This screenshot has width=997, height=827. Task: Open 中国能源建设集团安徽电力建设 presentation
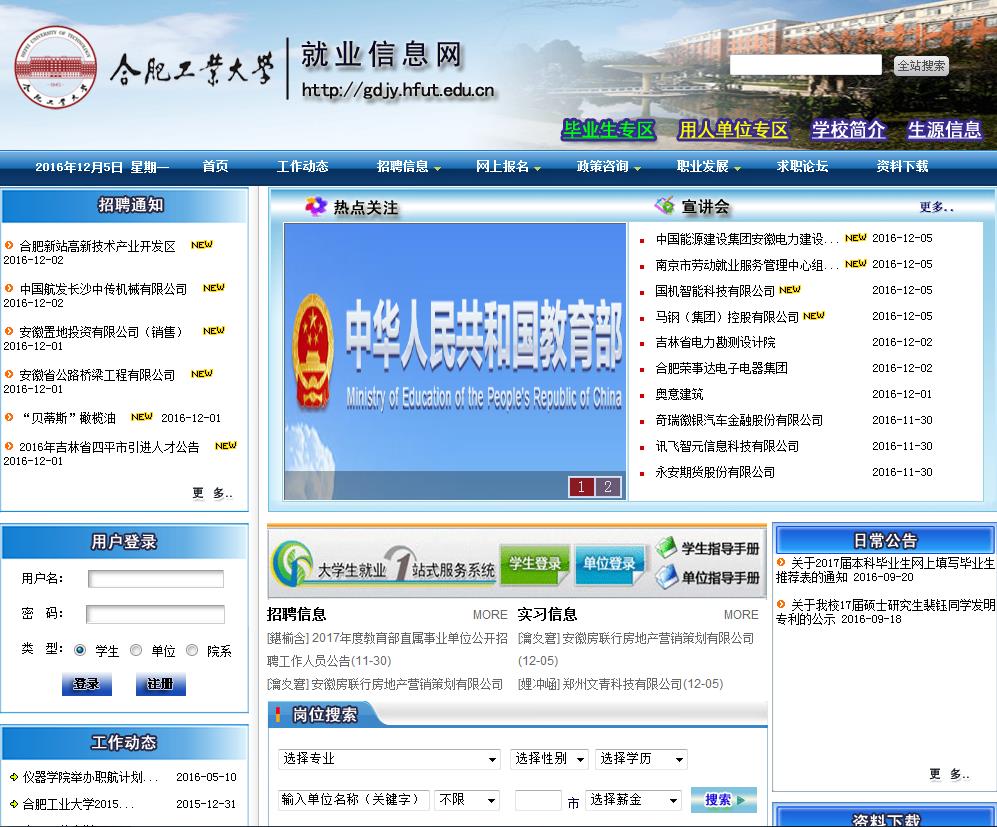pyautogui.click(x=747, y=239)
